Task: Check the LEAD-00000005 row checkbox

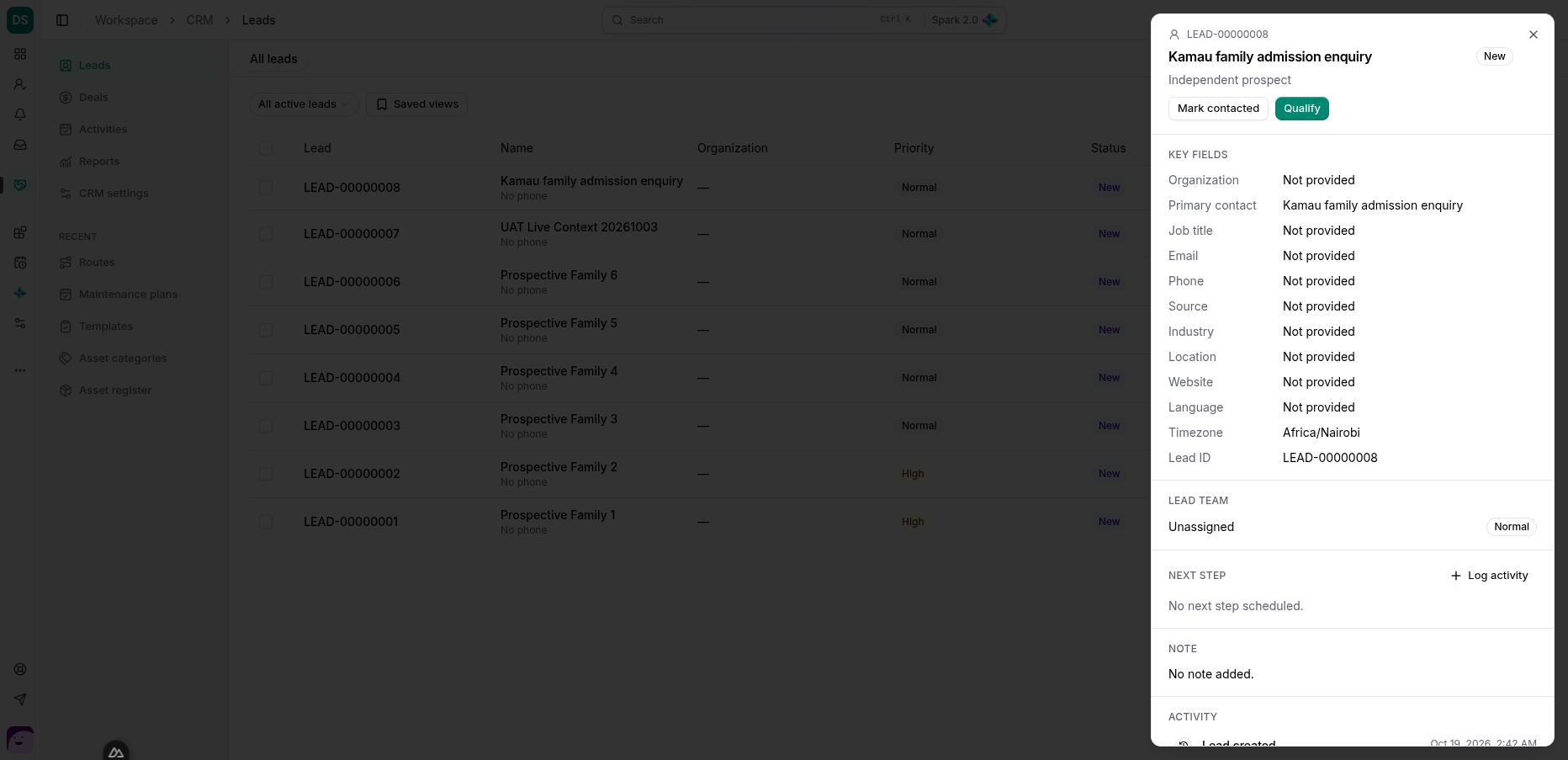Action: point(266,330)
